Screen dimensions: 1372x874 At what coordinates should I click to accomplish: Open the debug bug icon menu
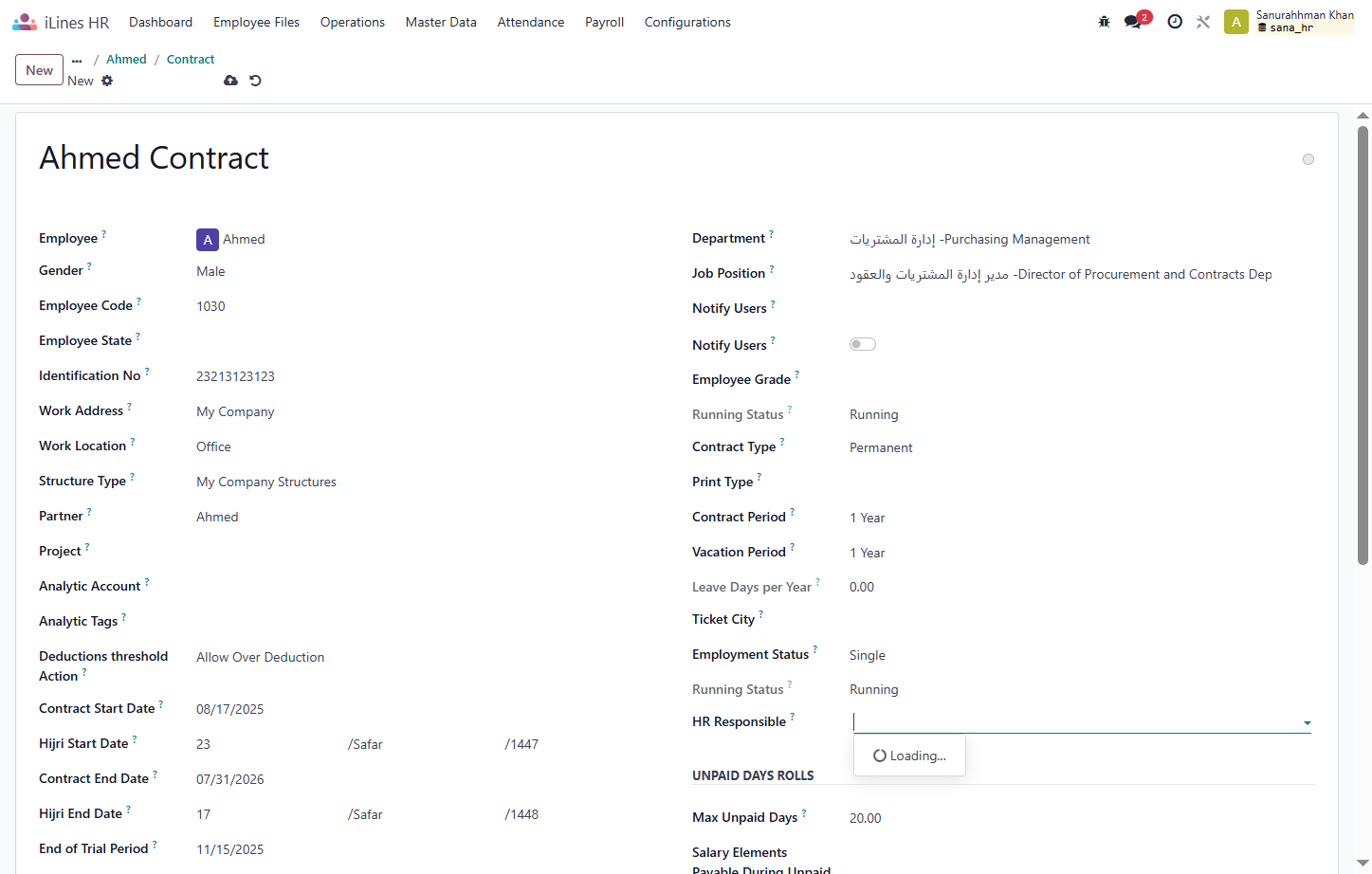1104,22
